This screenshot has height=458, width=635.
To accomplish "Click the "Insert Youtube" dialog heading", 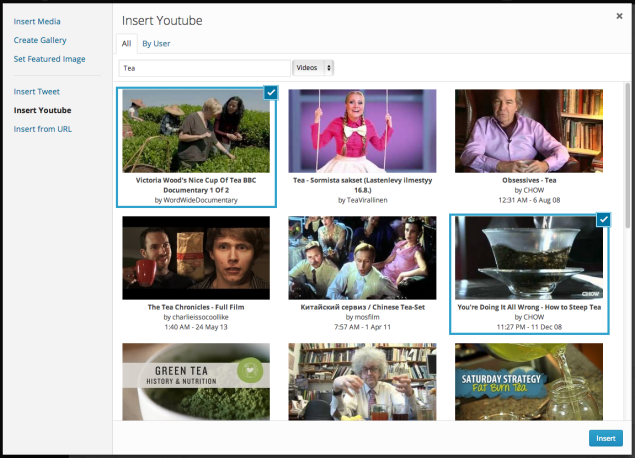I will coord(162,20).
